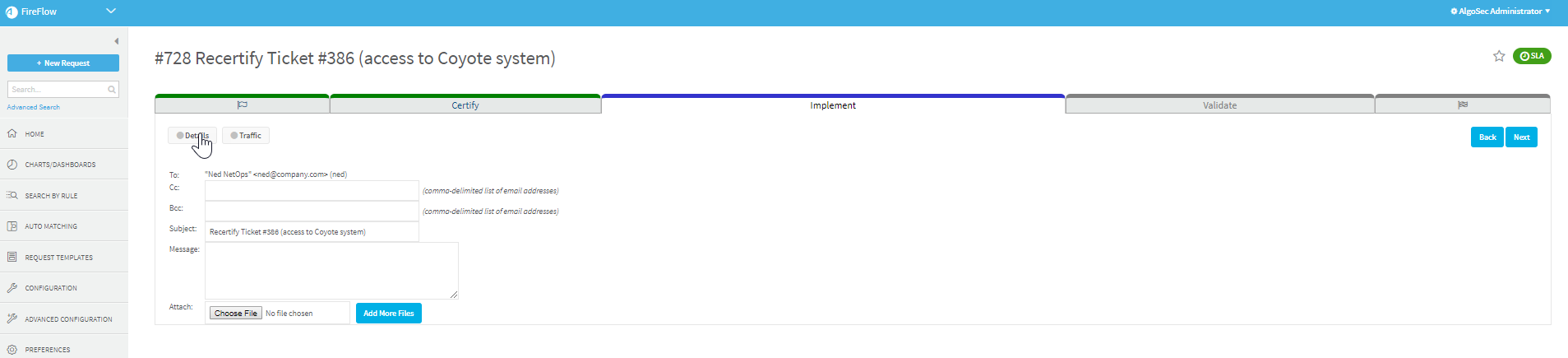
Task: Click the Request Templates icon
Action: point(12,257)
